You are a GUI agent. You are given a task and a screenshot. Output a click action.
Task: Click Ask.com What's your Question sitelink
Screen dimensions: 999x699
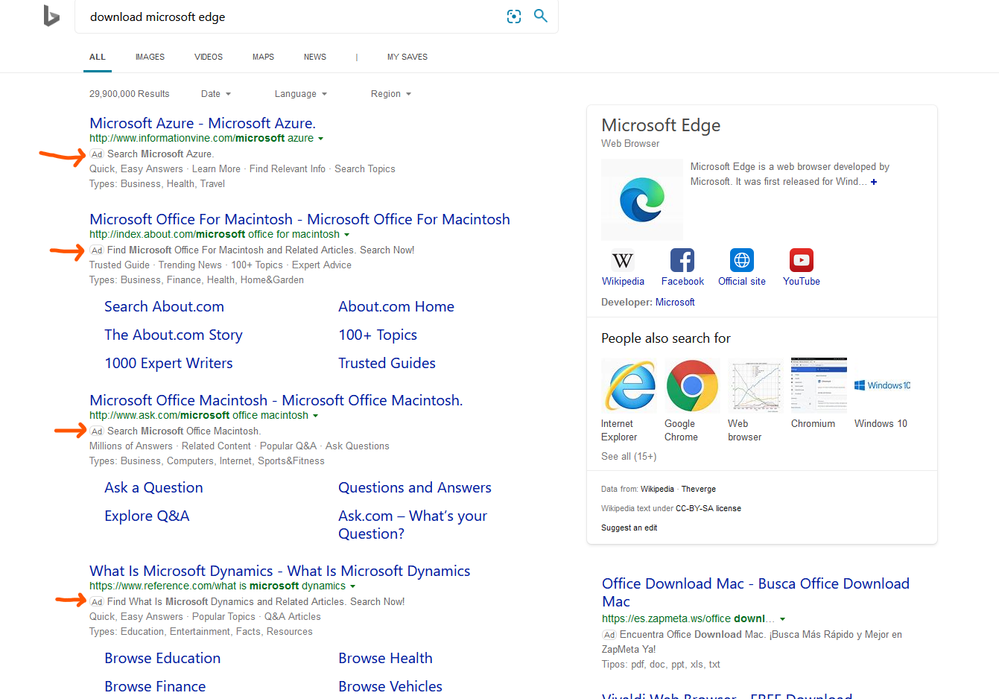(x=413, y=524)
